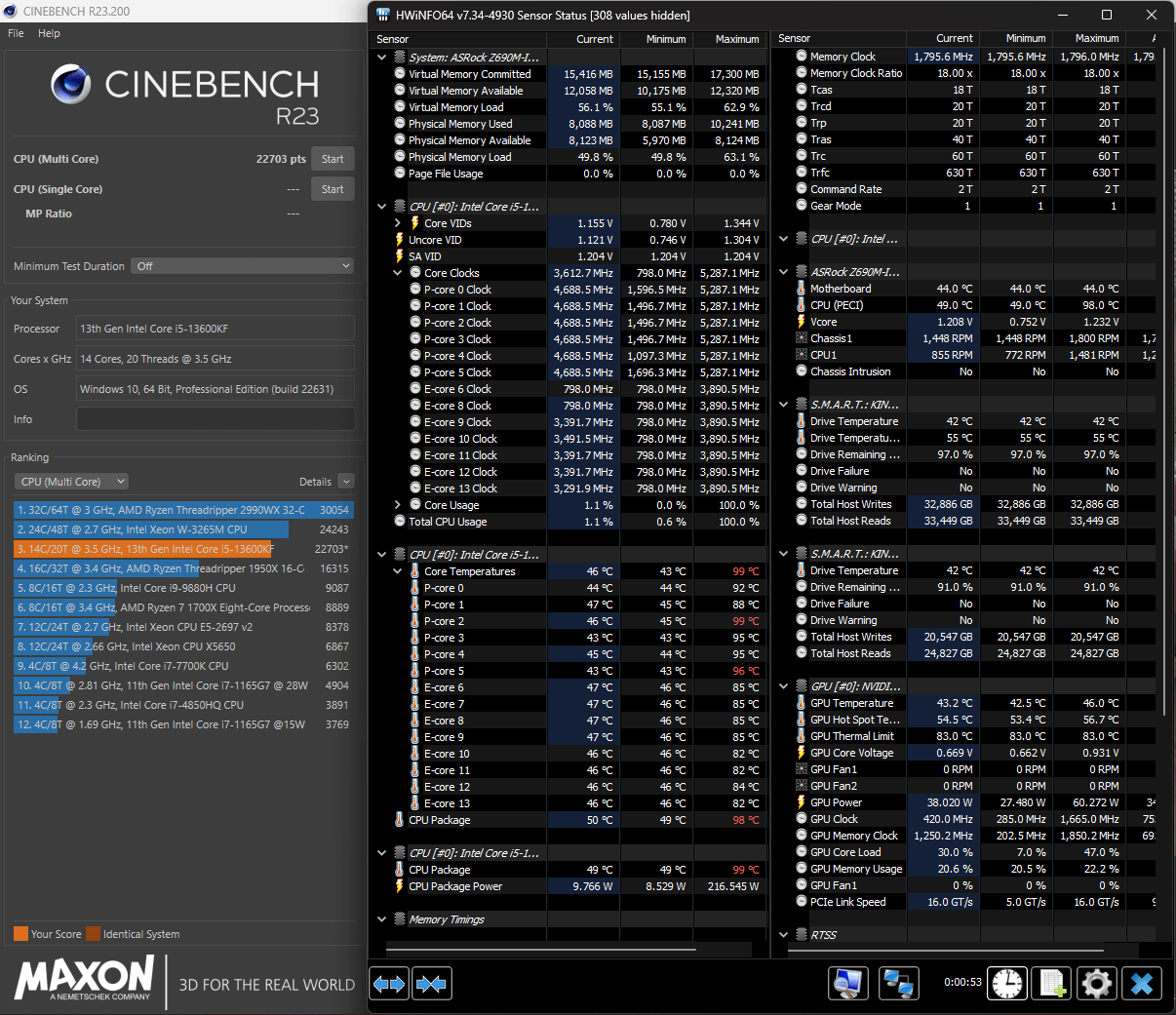Select orange i5-13600KF ranking bar
This screenshot has width=1176, height=1015.
tap(143, 549)
